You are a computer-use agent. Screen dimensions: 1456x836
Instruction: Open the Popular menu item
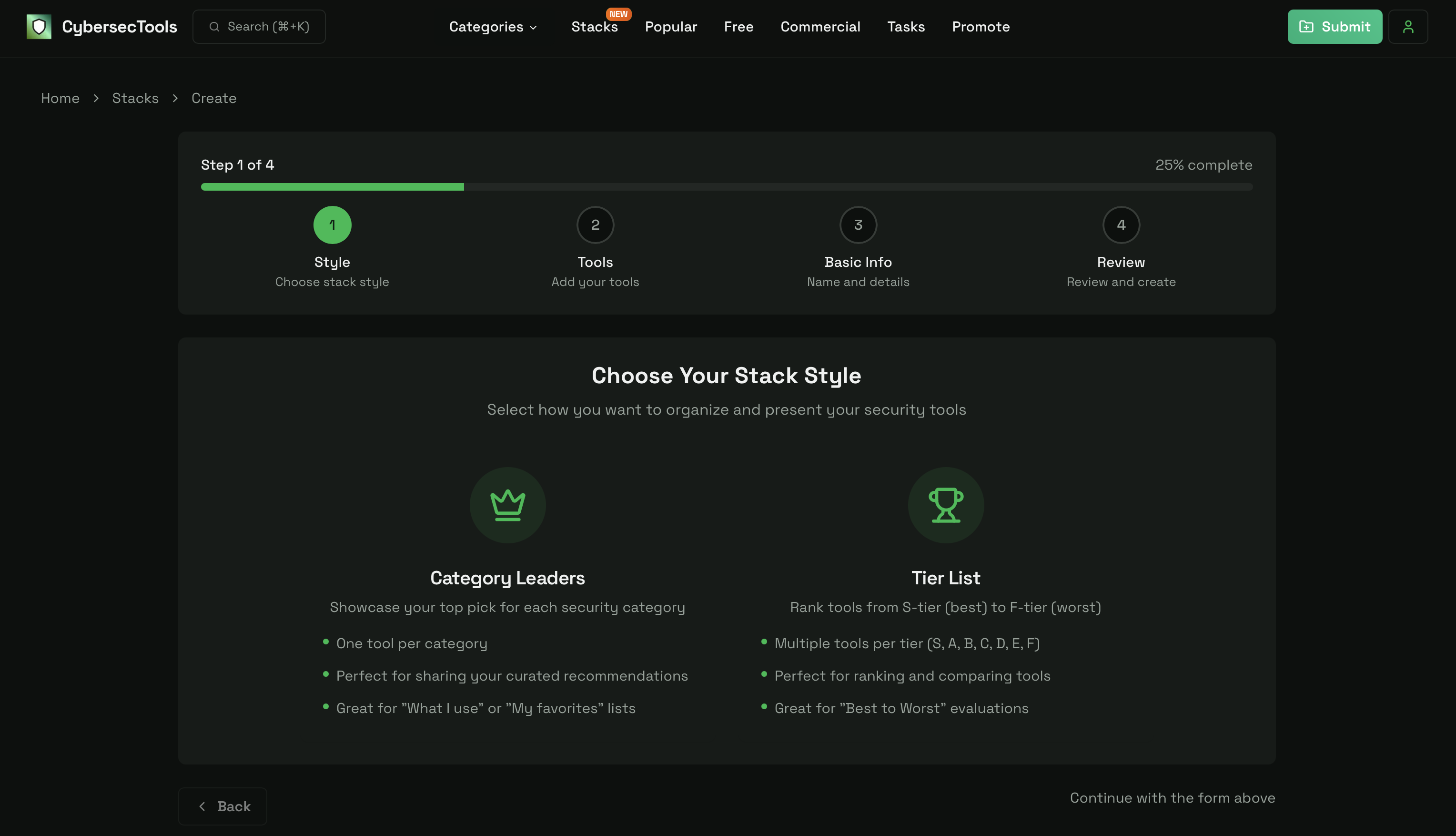click(x=670, y=26)
